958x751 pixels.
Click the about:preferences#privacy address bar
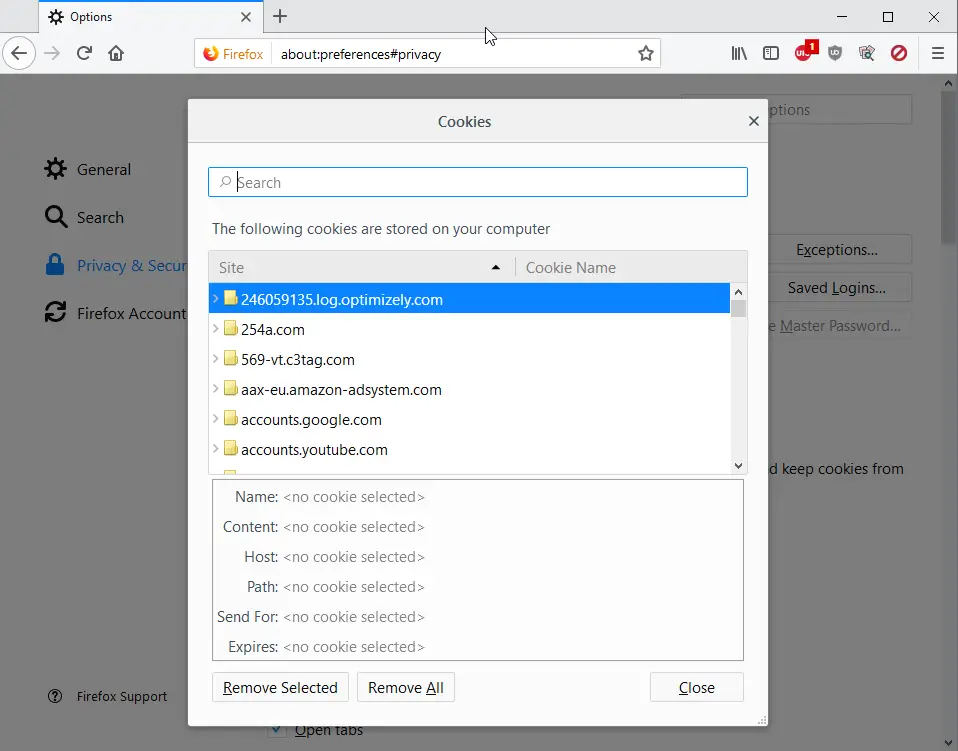click(x=452, y=54)
